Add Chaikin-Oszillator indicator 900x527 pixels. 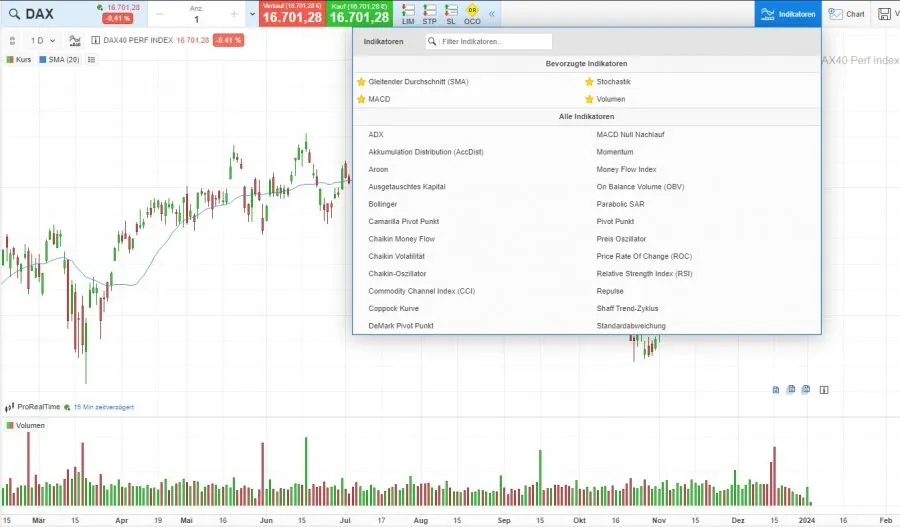397,273
